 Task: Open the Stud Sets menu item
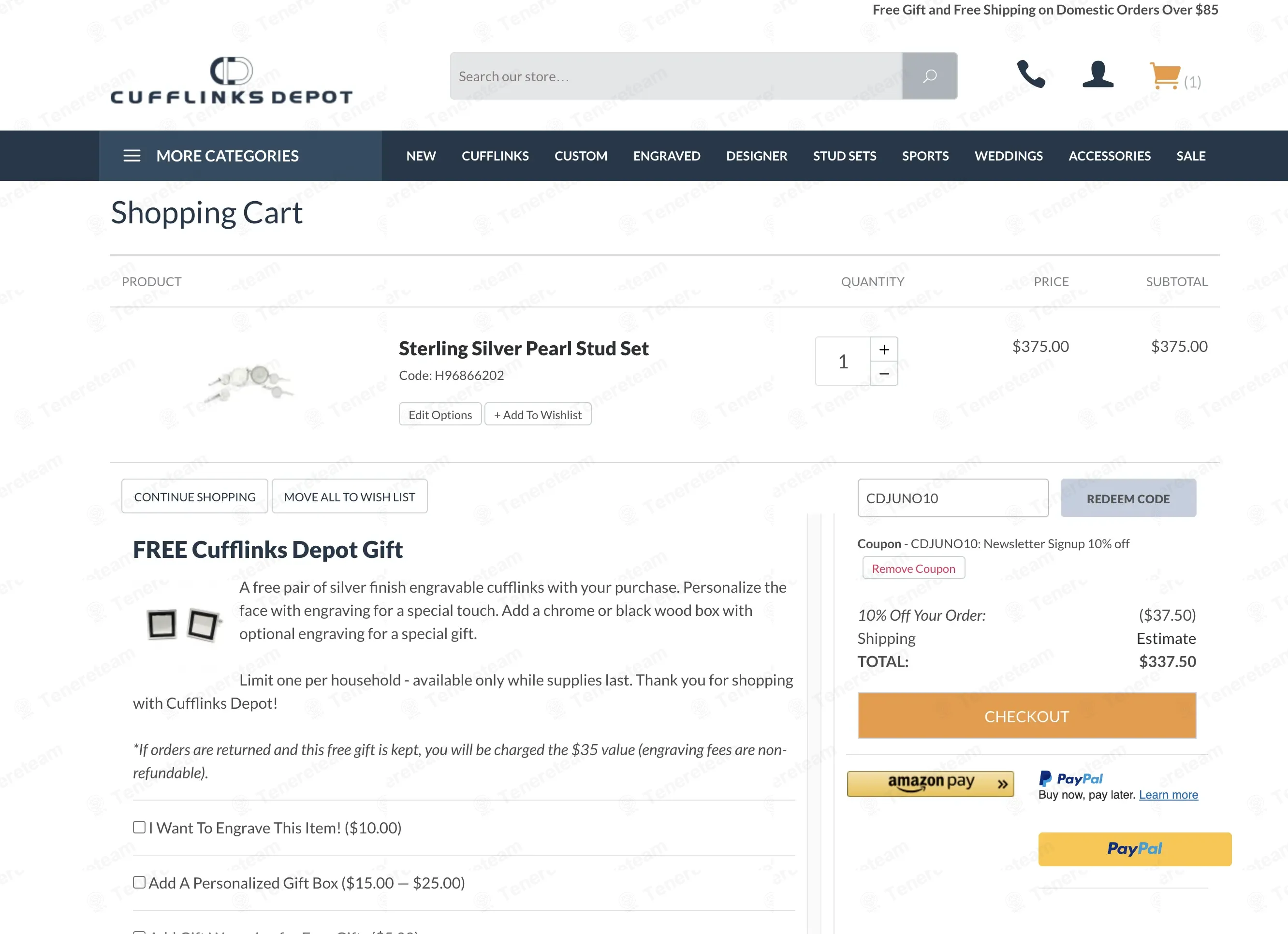(x=845, y=156)
